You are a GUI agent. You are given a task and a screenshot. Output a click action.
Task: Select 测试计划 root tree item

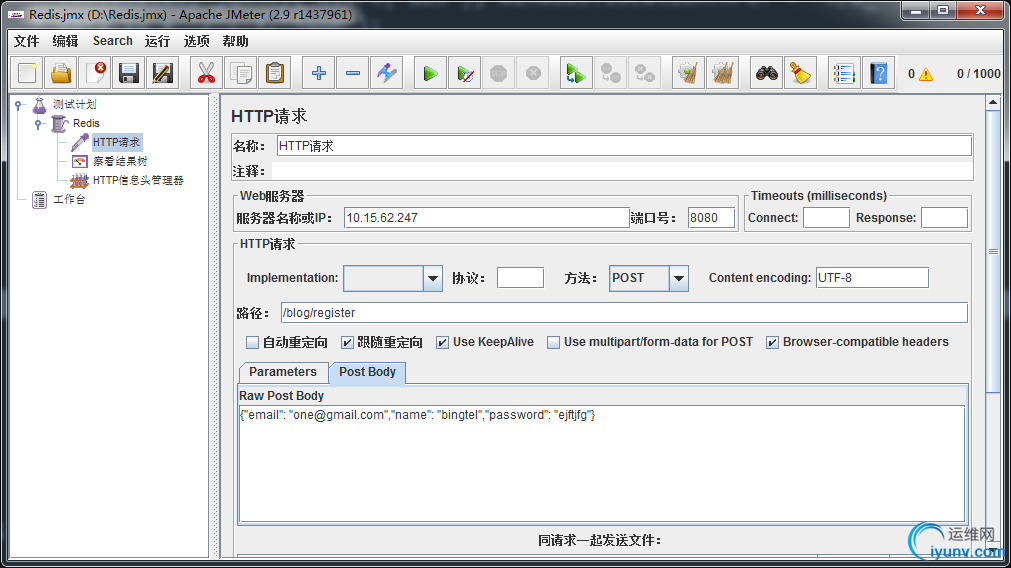[x=75, y=104]
